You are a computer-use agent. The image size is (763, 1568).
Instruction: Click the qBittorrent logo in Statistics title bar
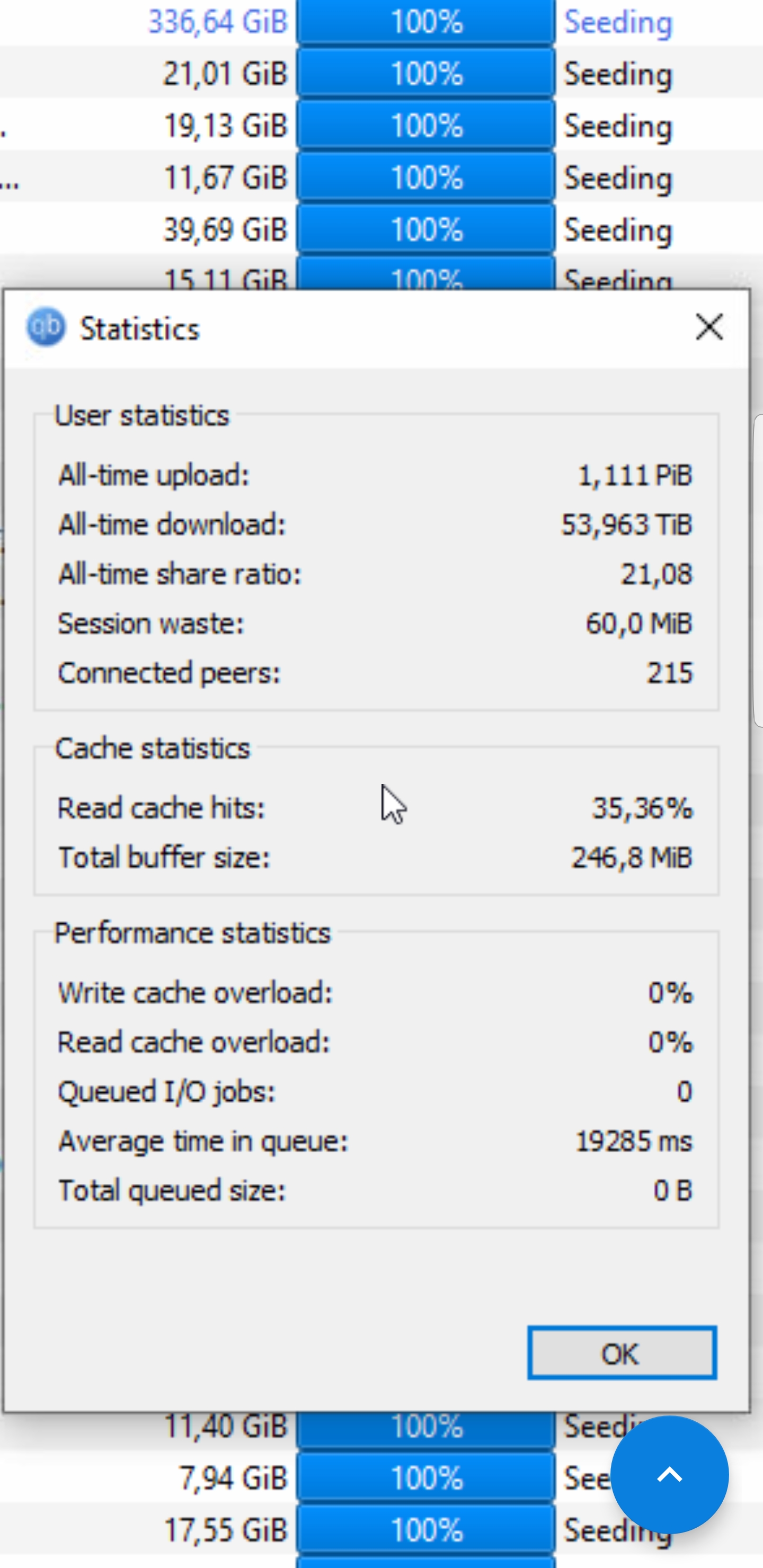point(46,327)
